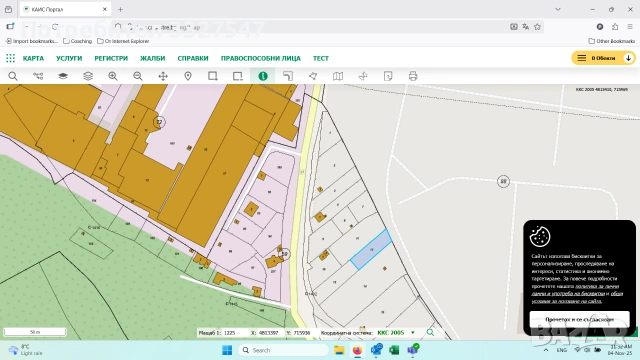Open the КАРТА menu
This screenshot has width=640, height=360.
(33, 58)
